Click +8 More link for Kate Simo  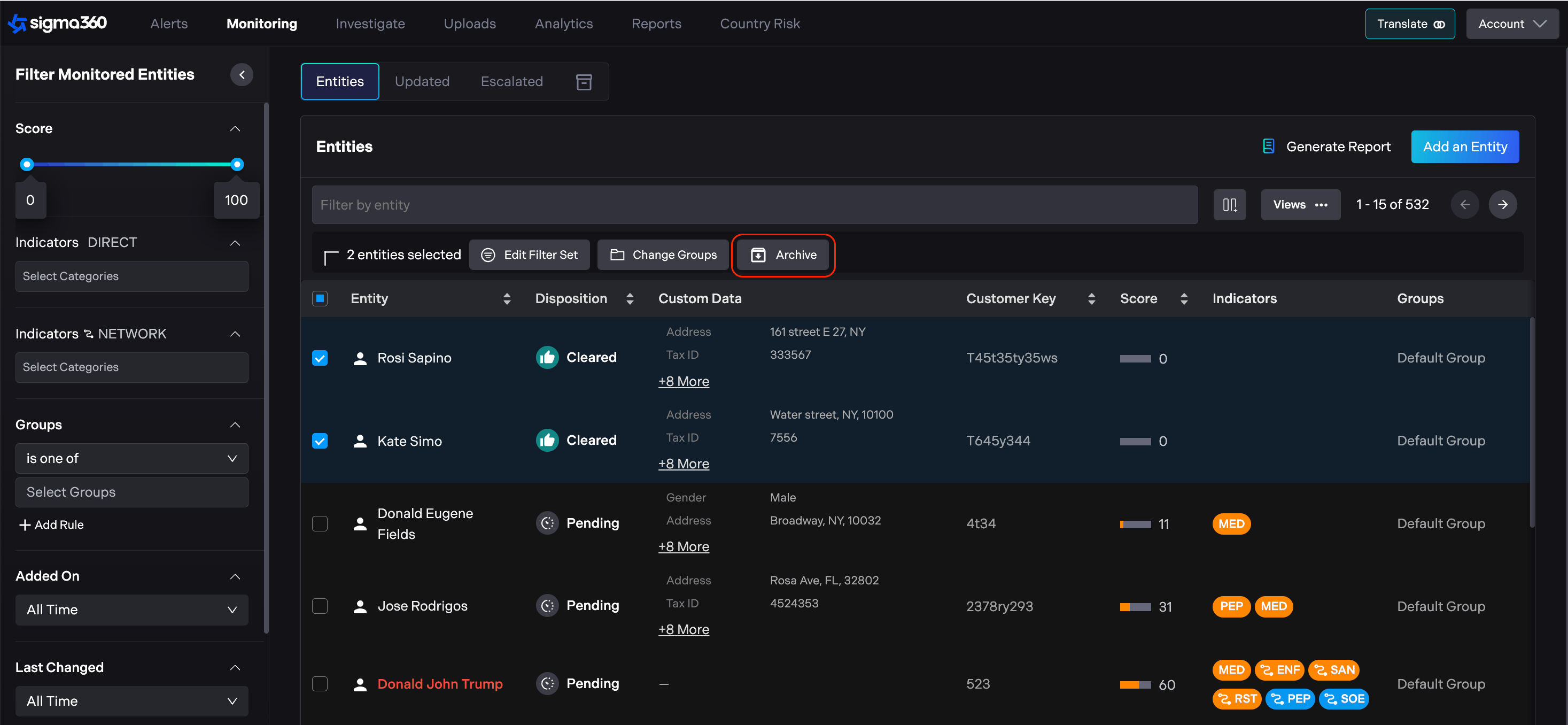pyautogui.click(x=683, y=464)
